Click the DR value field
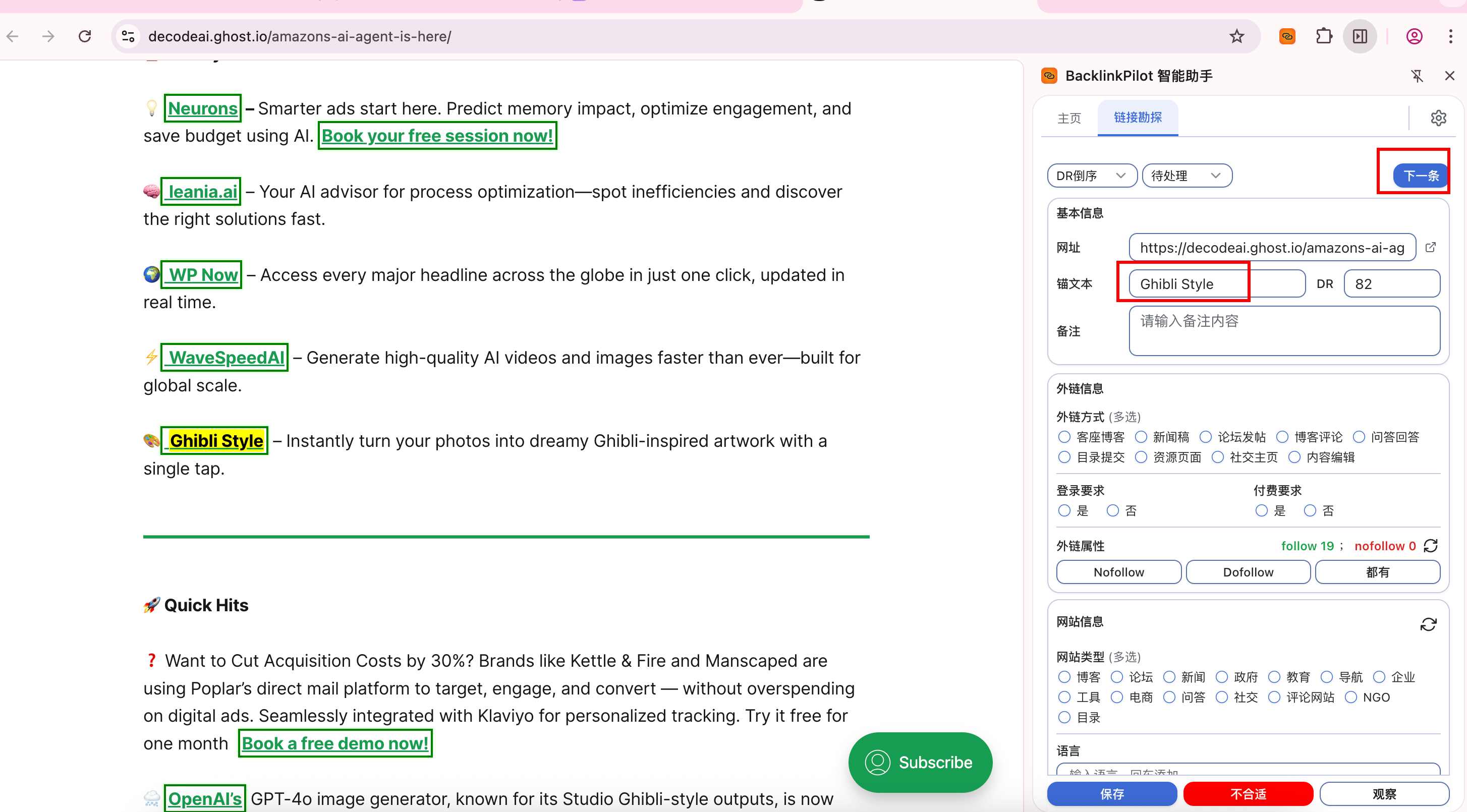The width and height of the screenshot is (1467, 812). (x=1391, y=283)
